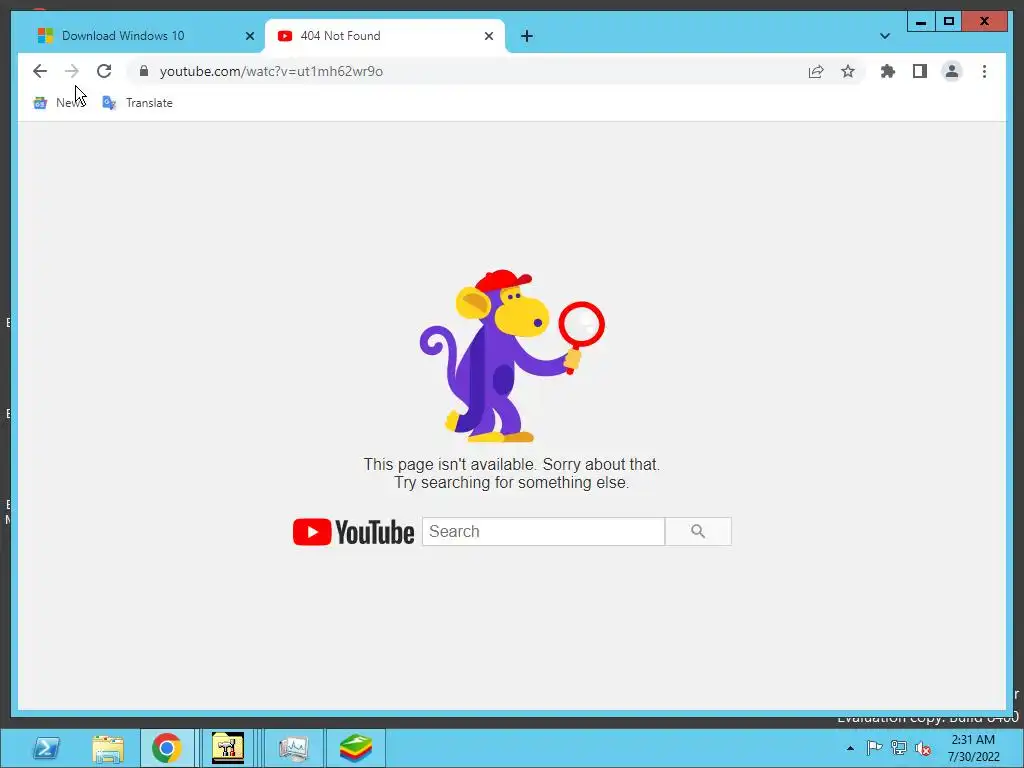The width and height of the screenshot is (1024, 768).
Task: Launch BlueStacks from the taskbar
Action: pyautogui.click(x=355, y=748)
